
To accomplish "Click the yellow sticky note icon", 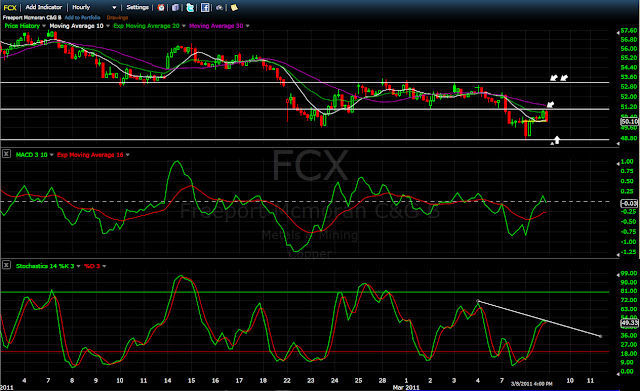I will tap(234, 7).
